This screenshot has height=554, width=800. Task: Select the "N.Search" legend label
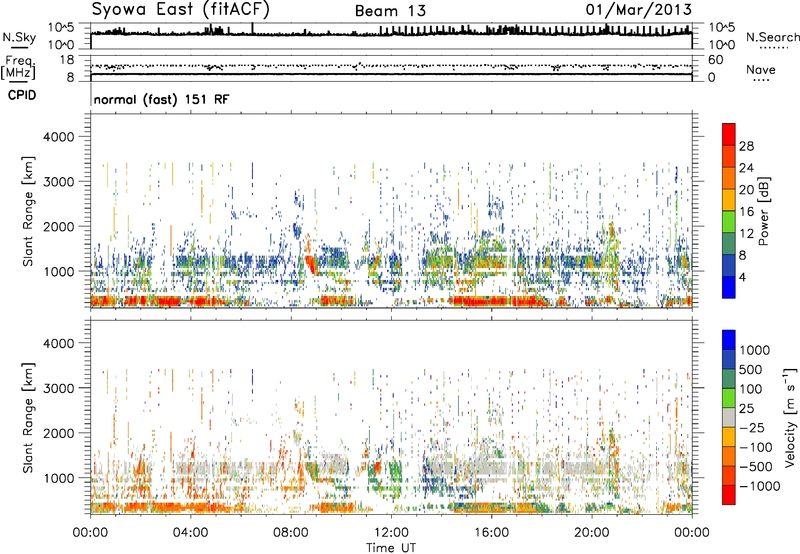772,37
